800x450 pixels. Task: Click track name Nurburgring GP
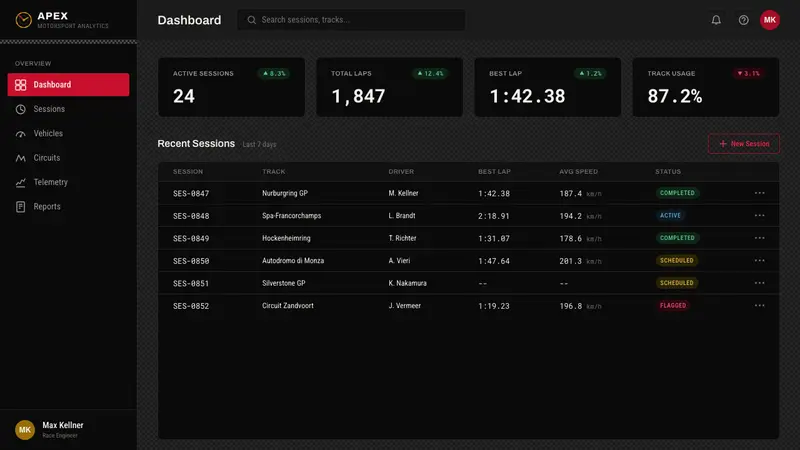[x=285, y=193]
